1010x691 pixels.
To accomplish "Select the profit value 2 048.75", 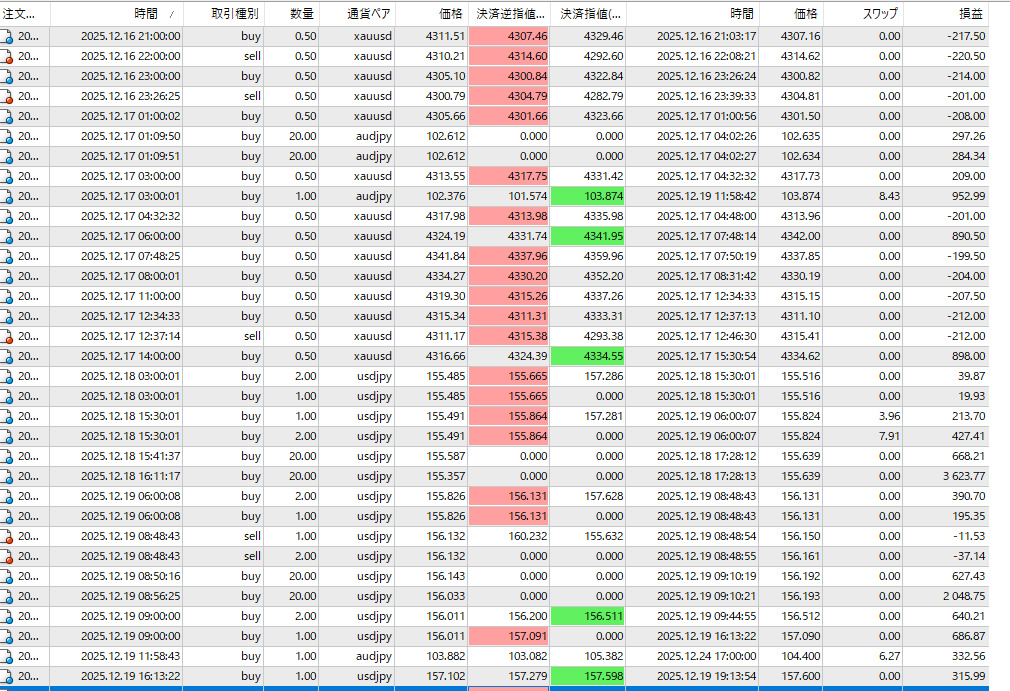I will click(x=964, y=596).
